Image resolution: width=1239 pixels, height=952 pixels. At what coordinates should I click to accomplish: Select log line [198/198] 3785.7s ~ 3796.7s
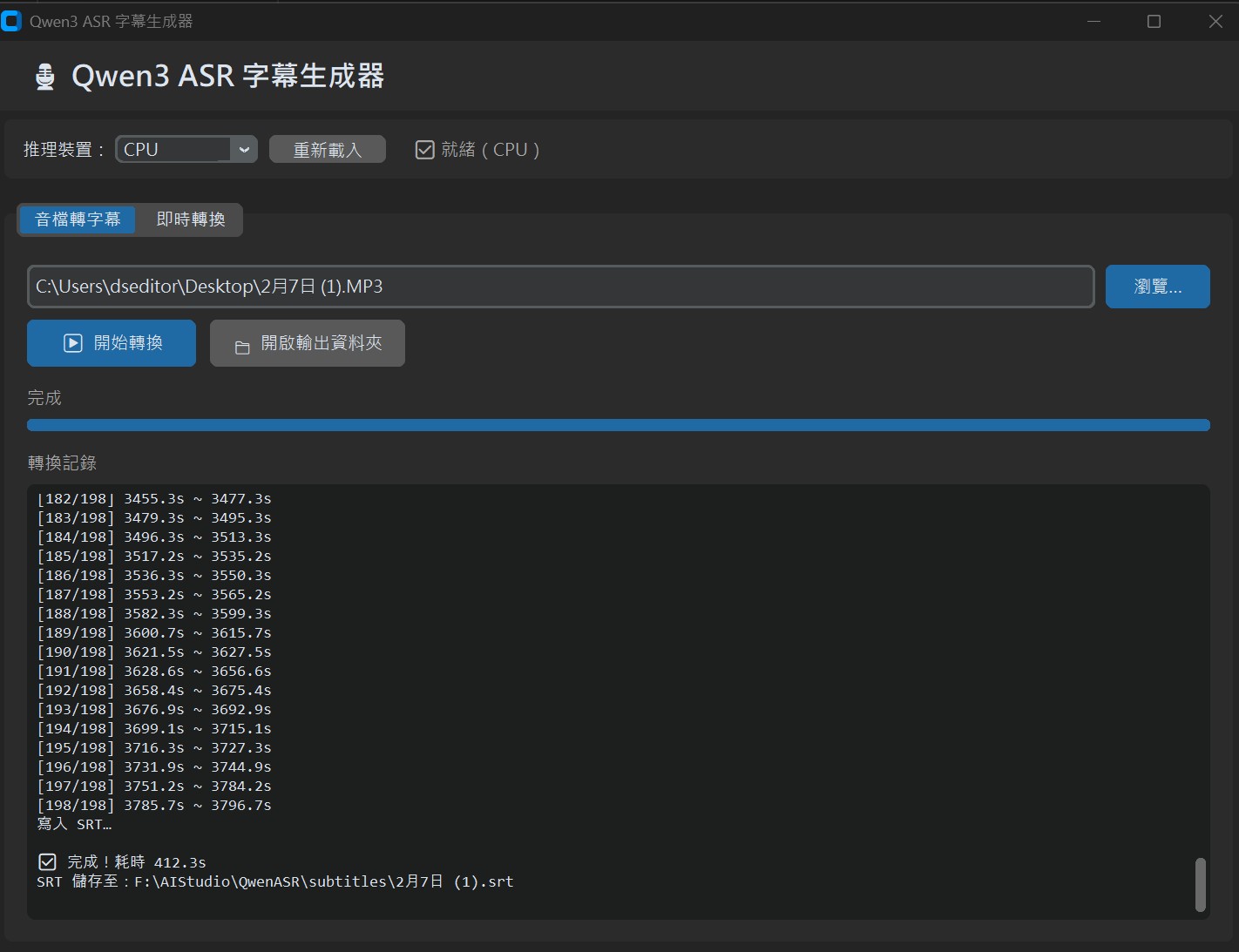tap(154, 806)
